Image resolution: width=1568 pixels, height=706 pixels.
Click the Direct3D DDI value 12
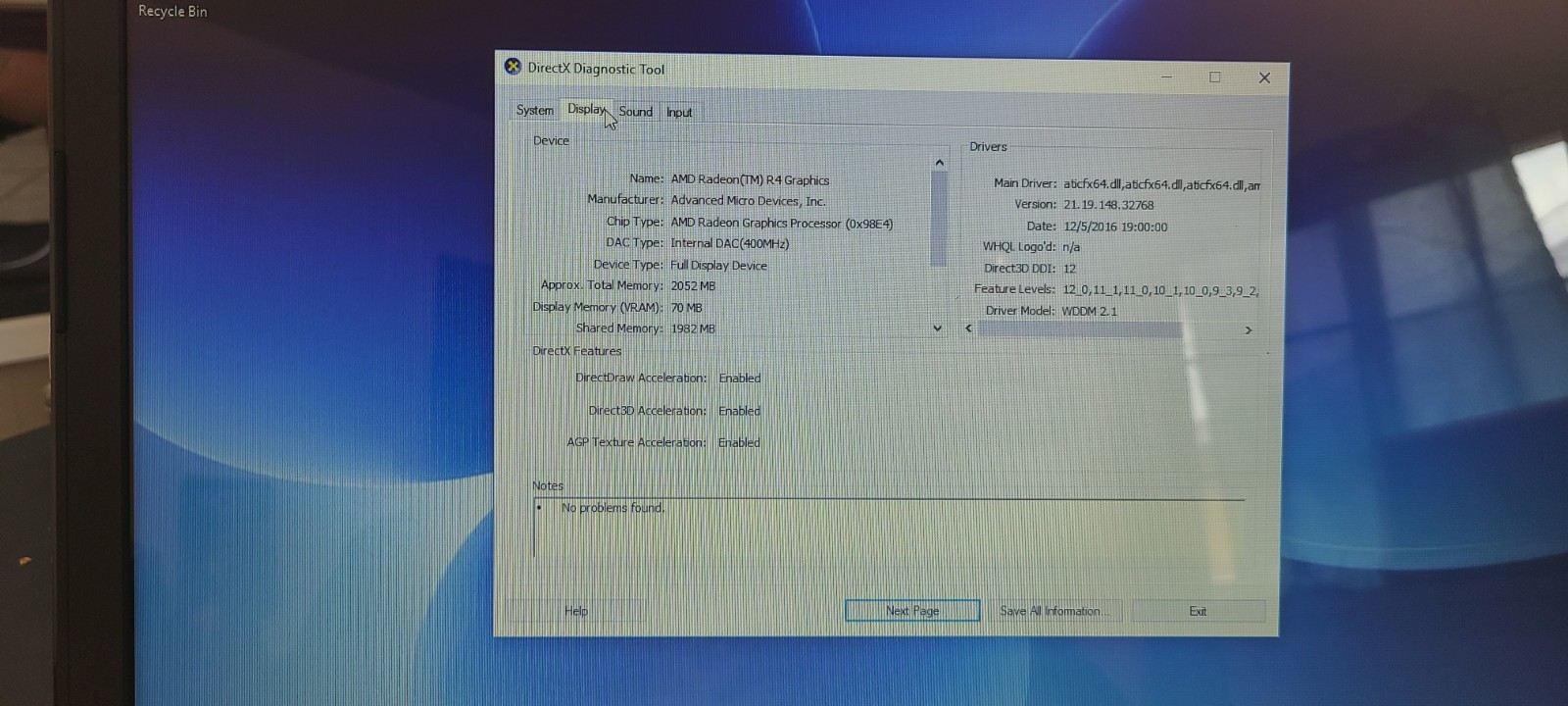coord(1069,269)
